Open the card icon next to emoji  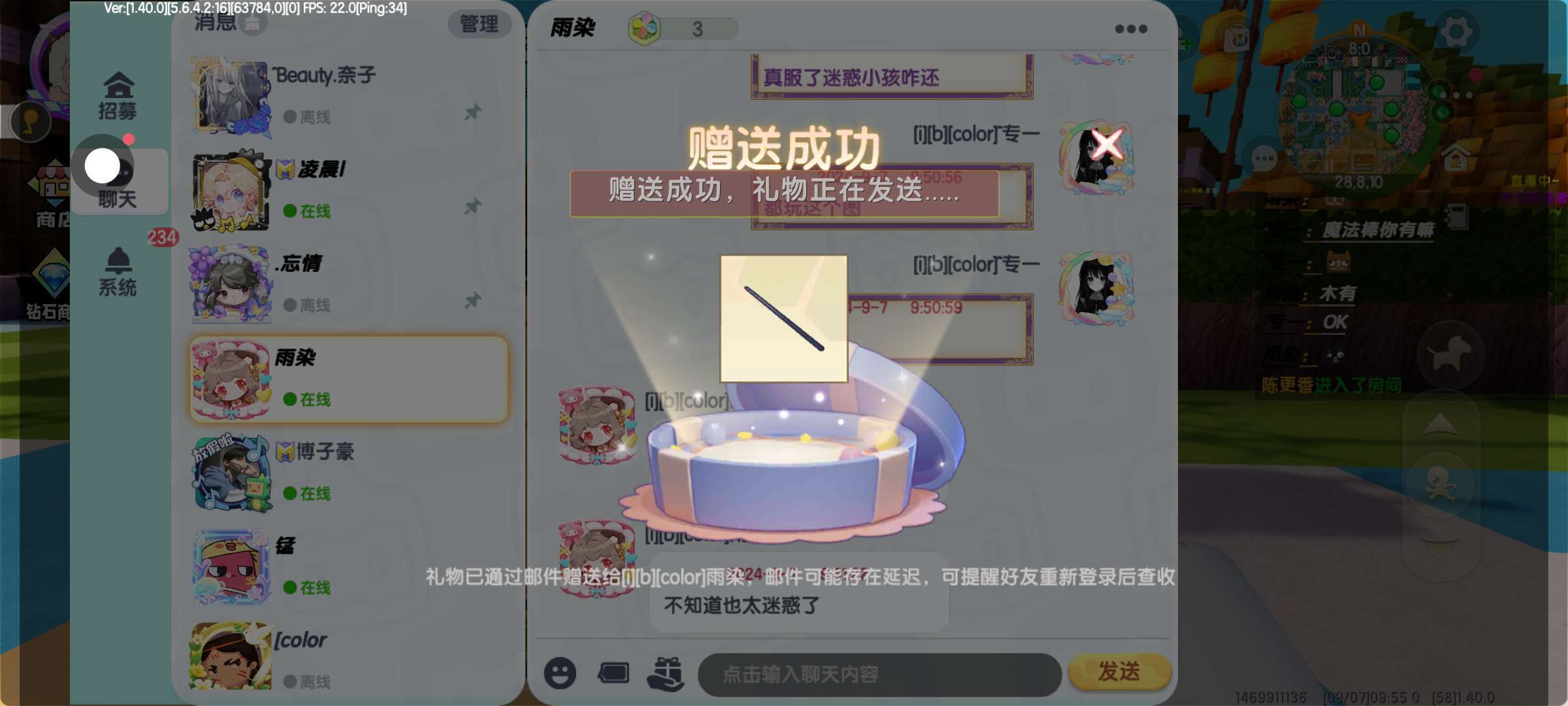click(613, 673)
